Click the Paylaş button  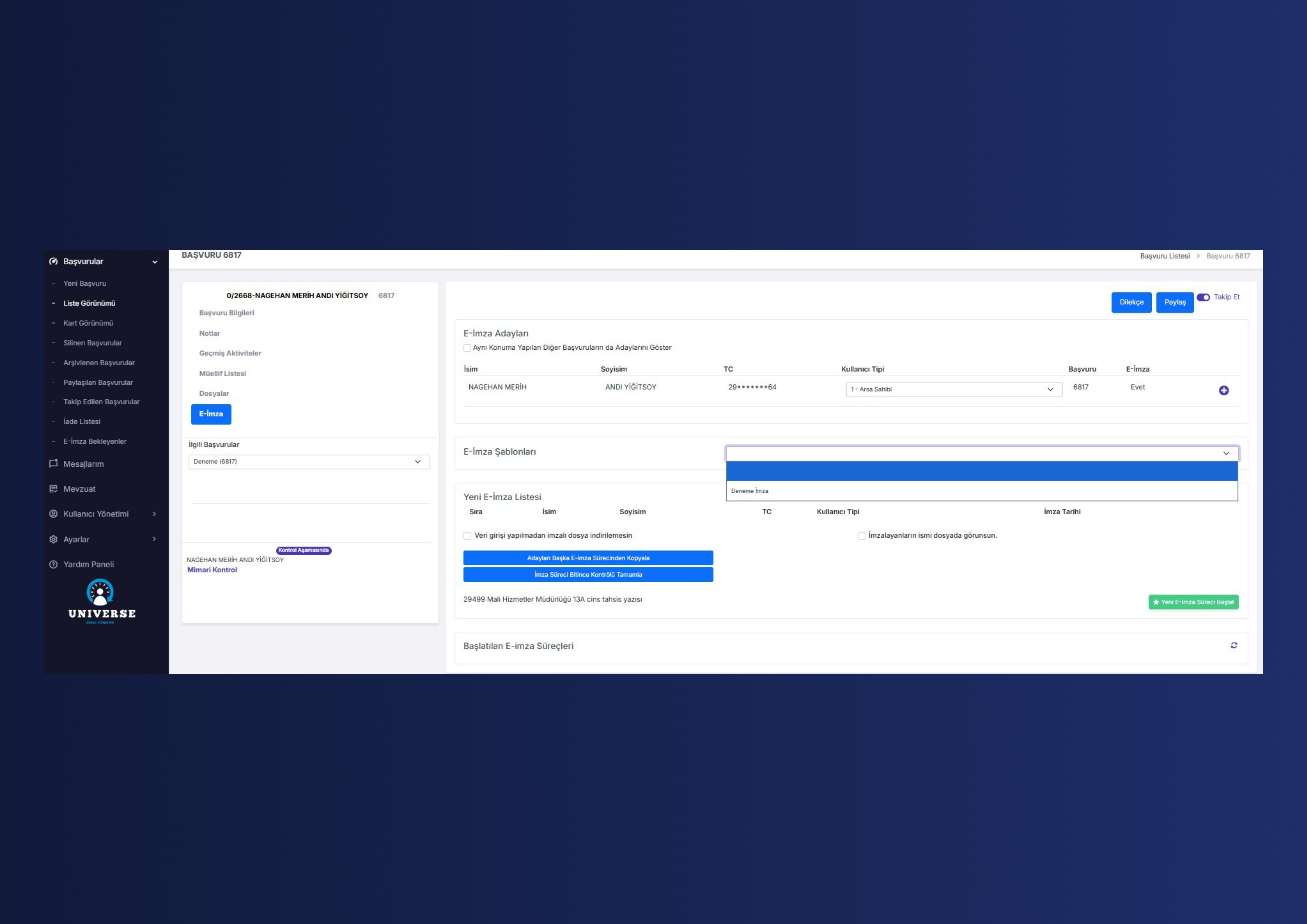1175,302
